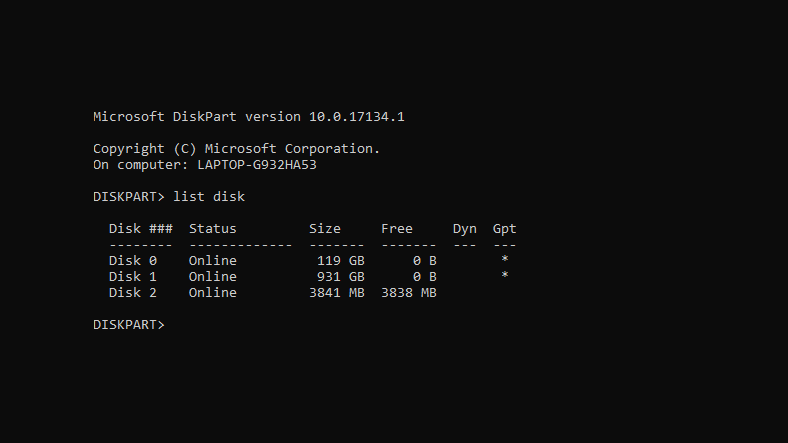Viewport: 788px width, 443px height.
Task: Click the 'Size' column header
Action: coord(325,229)
